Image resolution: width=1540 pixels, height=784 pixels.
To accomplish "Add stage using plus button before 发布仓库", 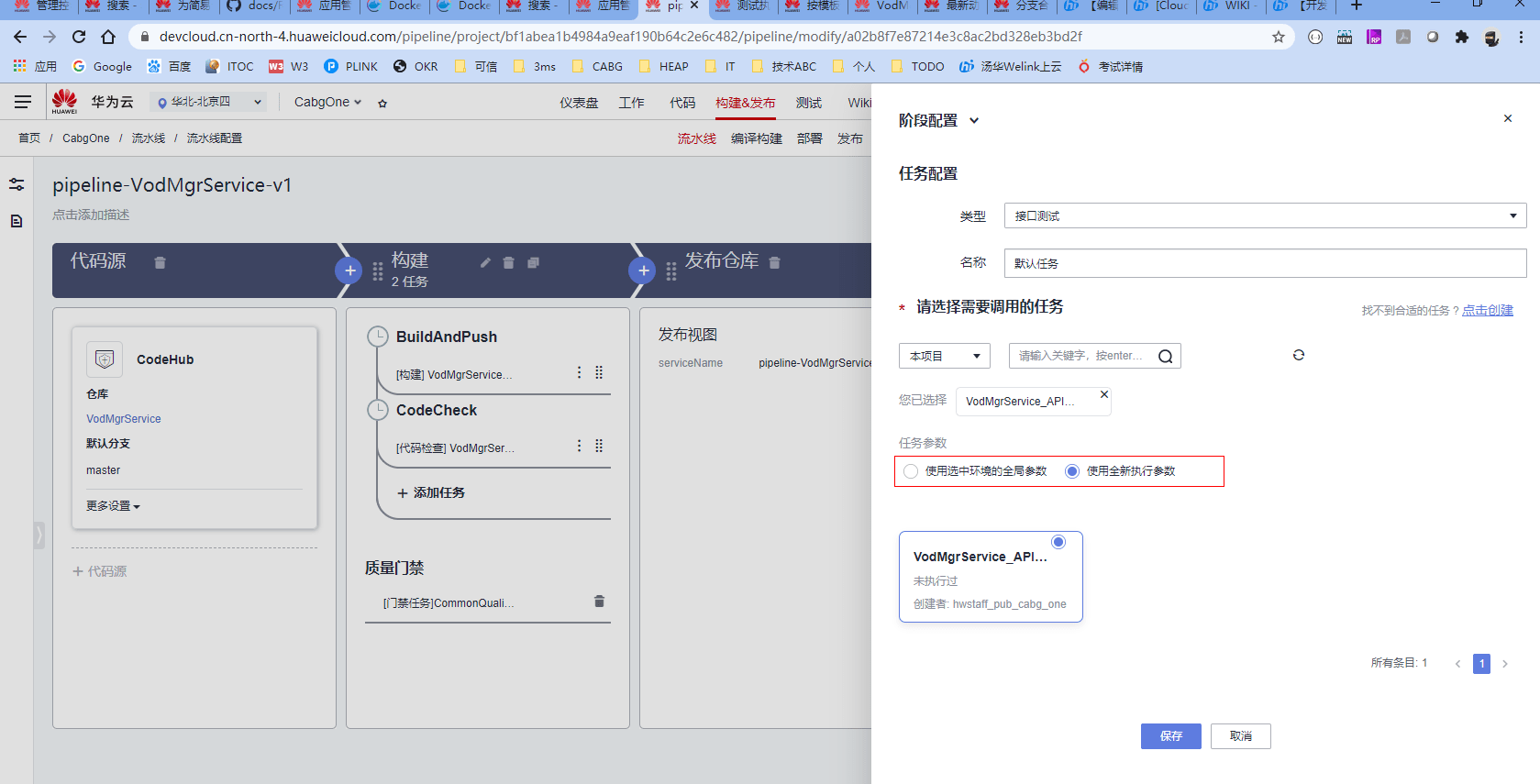I will click(643, 271).
